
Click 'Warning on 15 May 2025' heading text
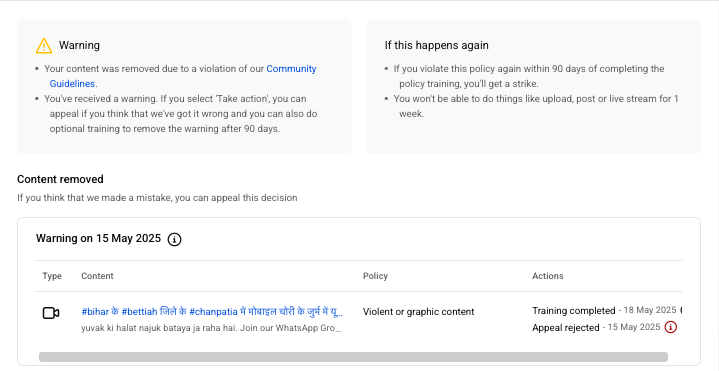pos(99,238)
